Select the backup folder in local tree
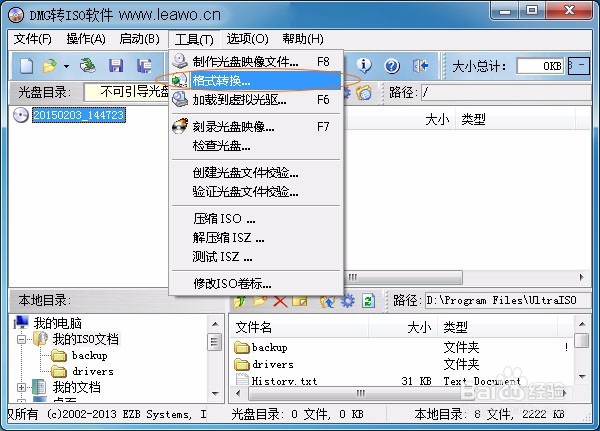600x431 pixels. coord(90,355)
